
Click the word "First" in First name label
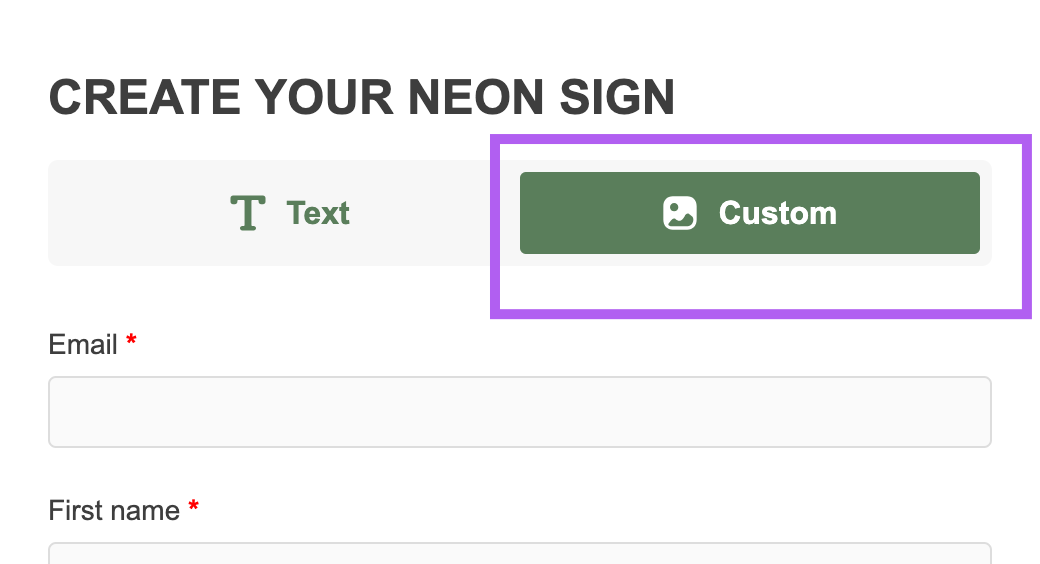[76, 511]
